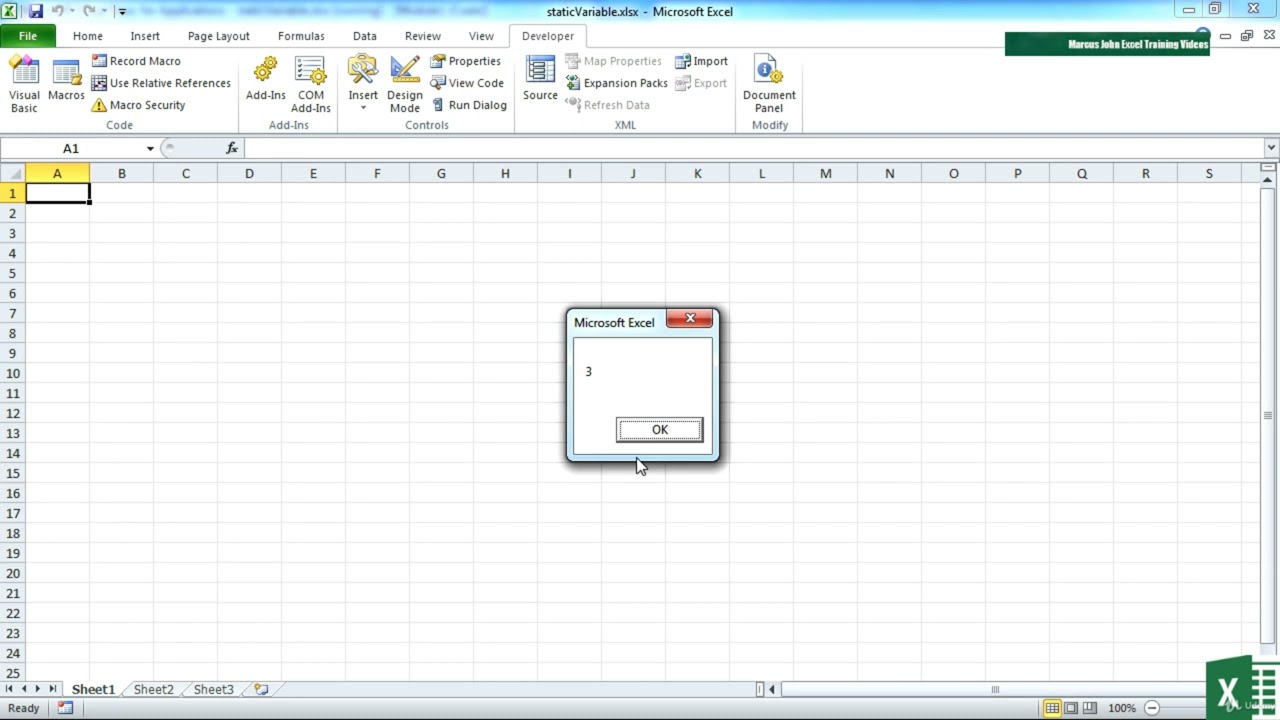Toggle Use Relative References
Image resolution: width=1280 pixels, height=720 pixels.
click(161, 83)
